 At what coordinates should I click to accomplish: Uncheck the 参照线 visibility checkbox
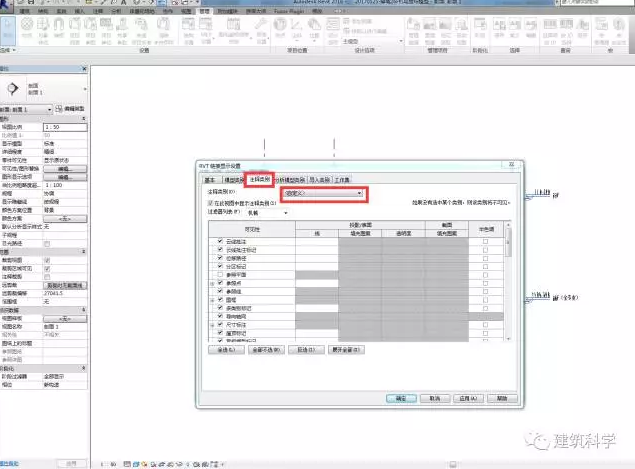coord(220,291)
